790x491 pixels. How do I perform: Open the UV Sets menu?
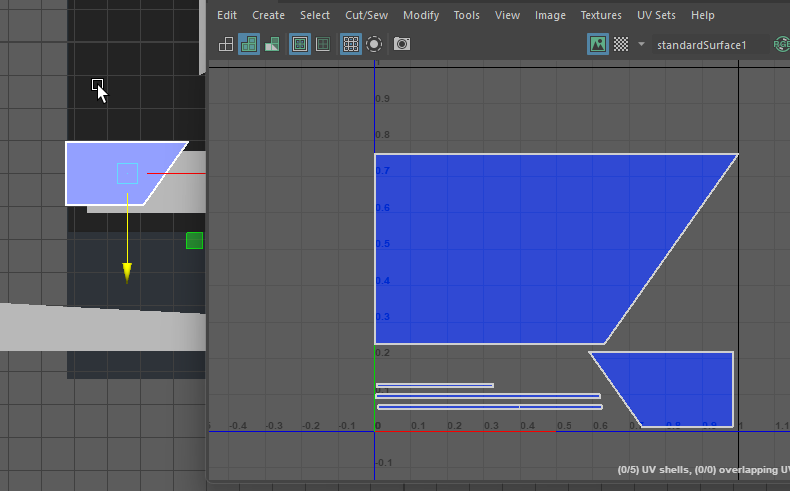(656, 15)
